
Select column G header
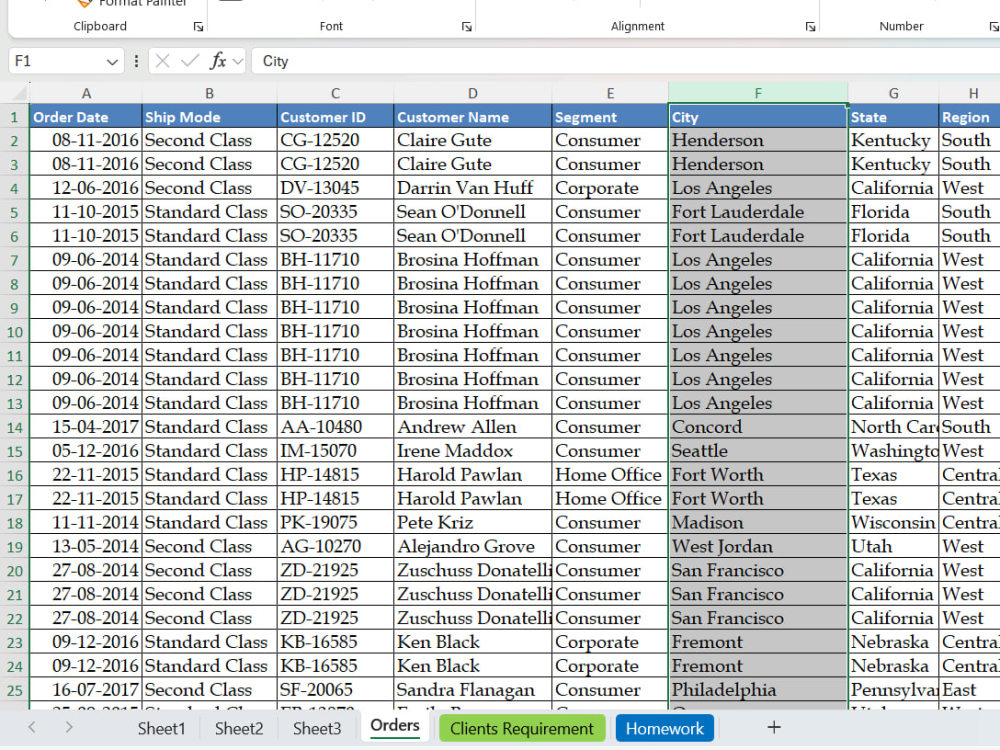tap(893, 93)
